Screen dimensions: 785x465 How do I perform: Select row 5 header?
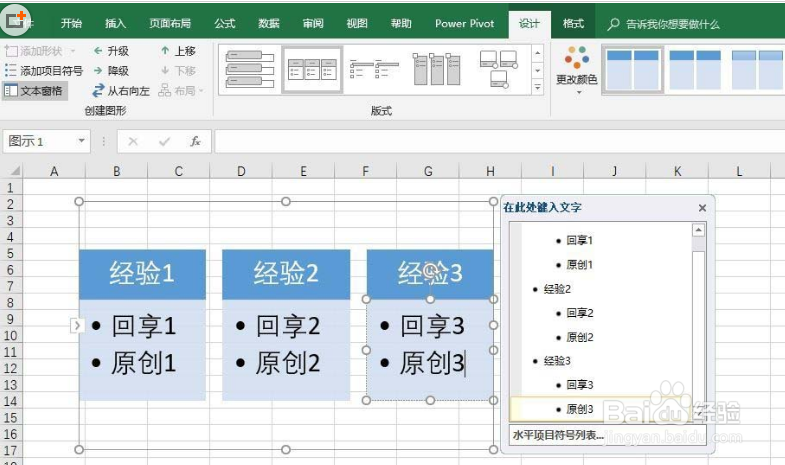click(x=10, y=253)
